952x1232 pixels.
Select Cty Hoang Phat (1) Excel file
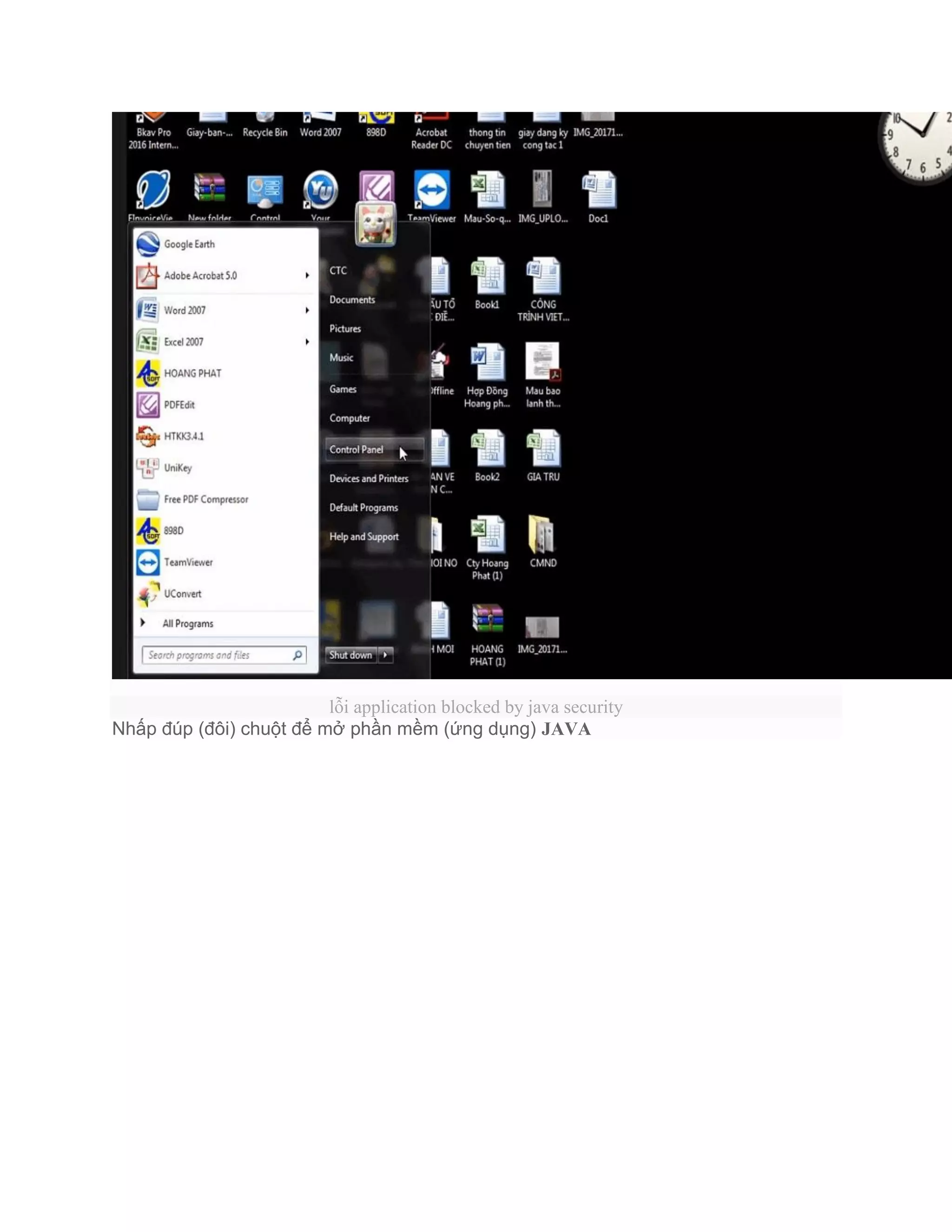[487, 548]
